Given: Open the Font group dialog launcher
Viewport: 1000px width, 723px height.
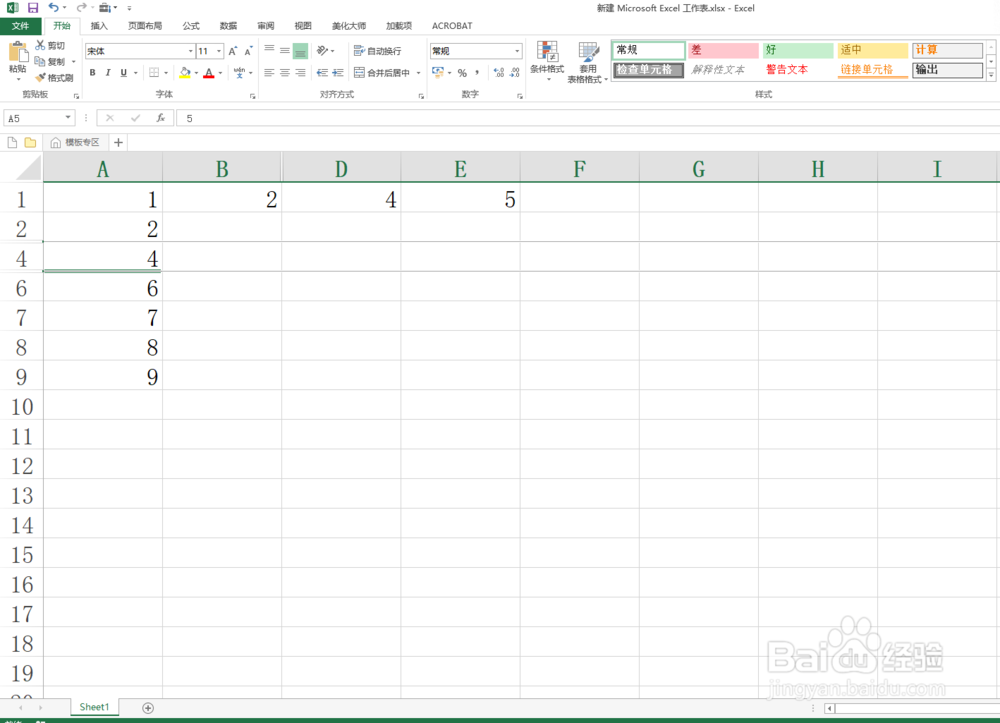Looking at the screenshot, I should (x=253, y=96).
